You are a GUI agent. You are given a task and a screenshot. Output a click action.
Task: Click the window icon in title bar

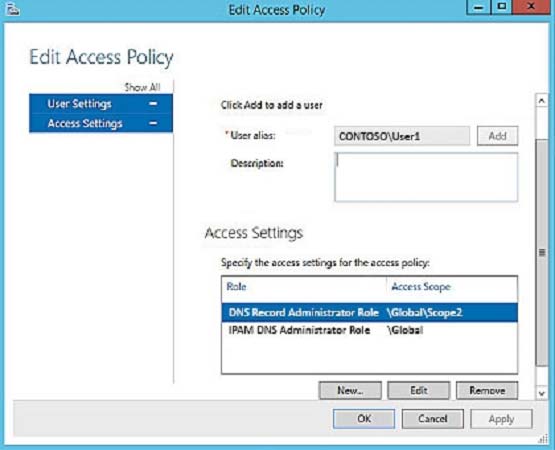coord(12,9)
